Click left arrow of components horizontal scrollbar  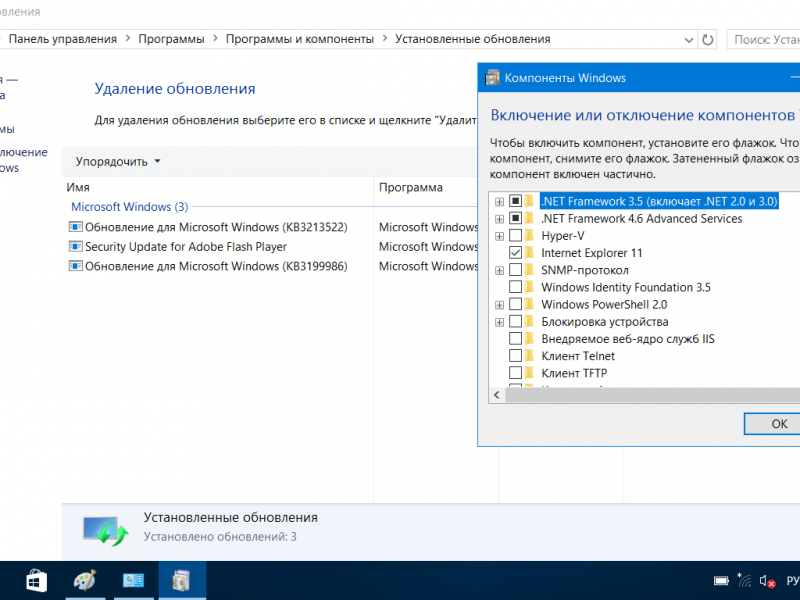pyautogui.click(x=497, y=395)
